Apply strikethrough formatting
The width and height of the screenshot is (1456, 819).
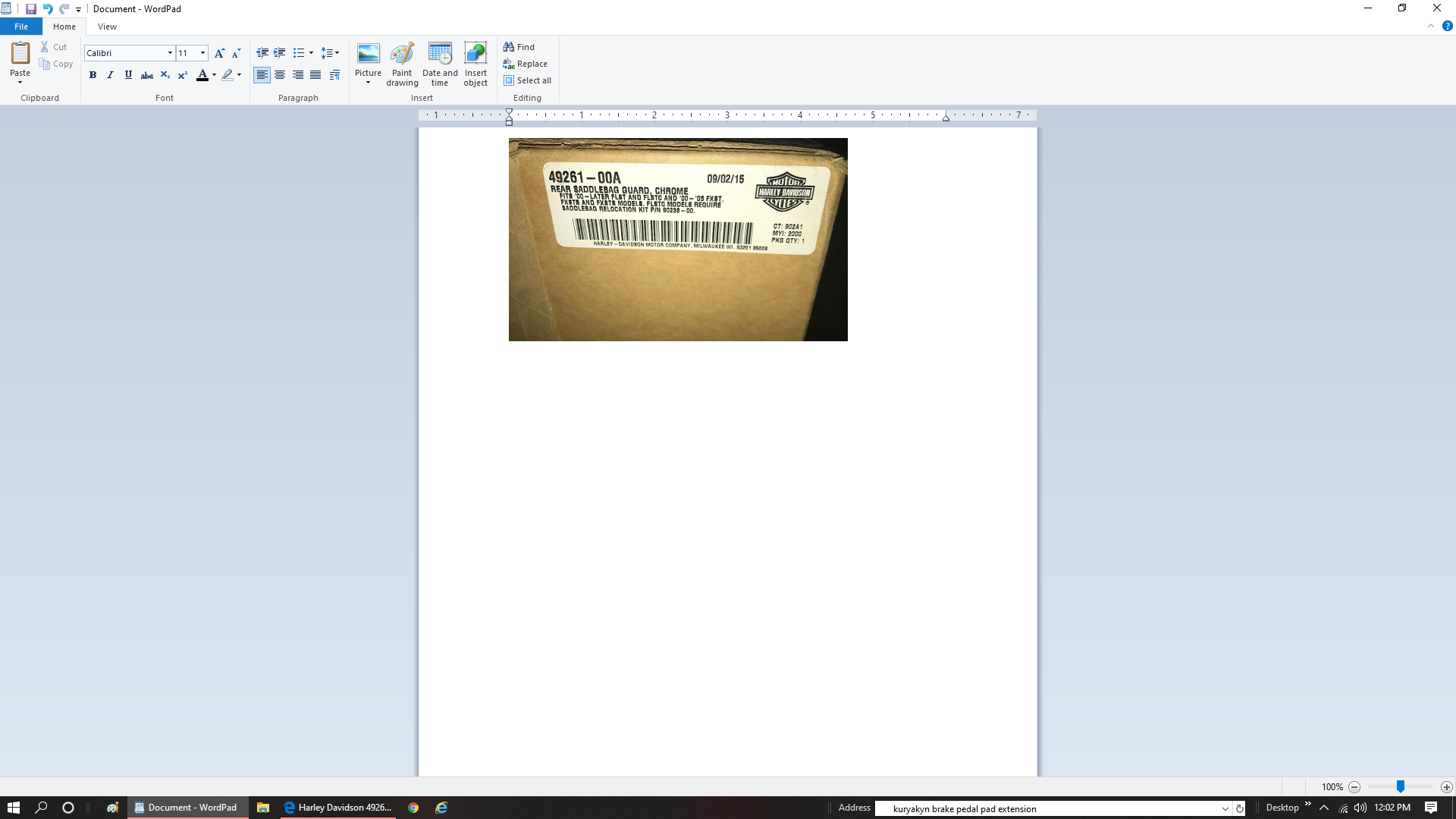[147, 75]
